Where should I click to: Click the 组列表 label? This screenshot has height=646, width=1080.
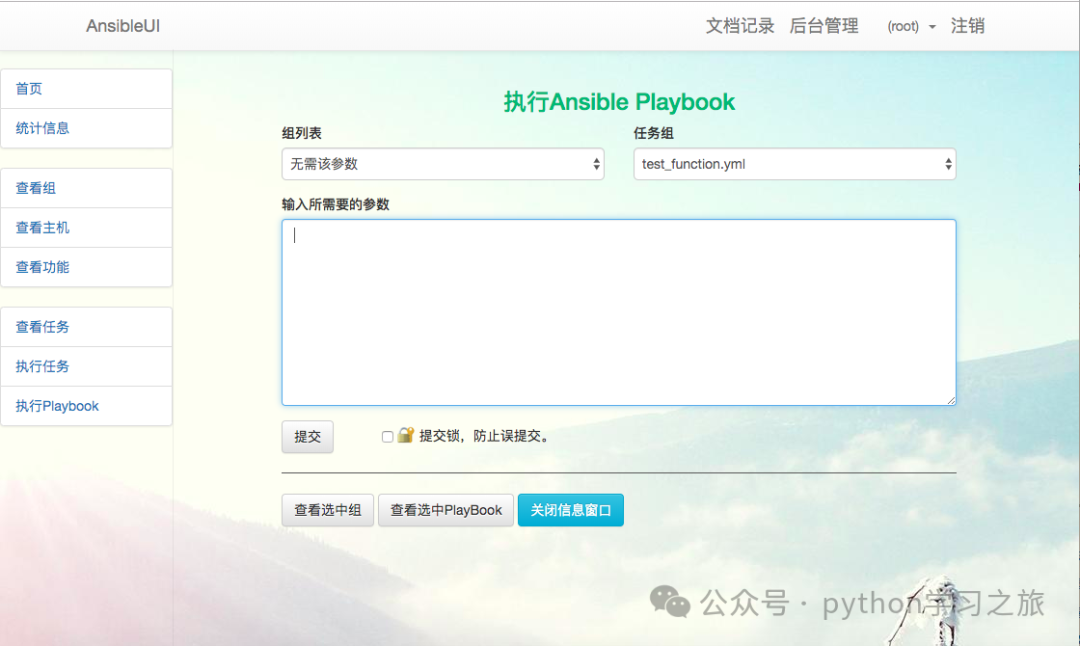point(302,134)
